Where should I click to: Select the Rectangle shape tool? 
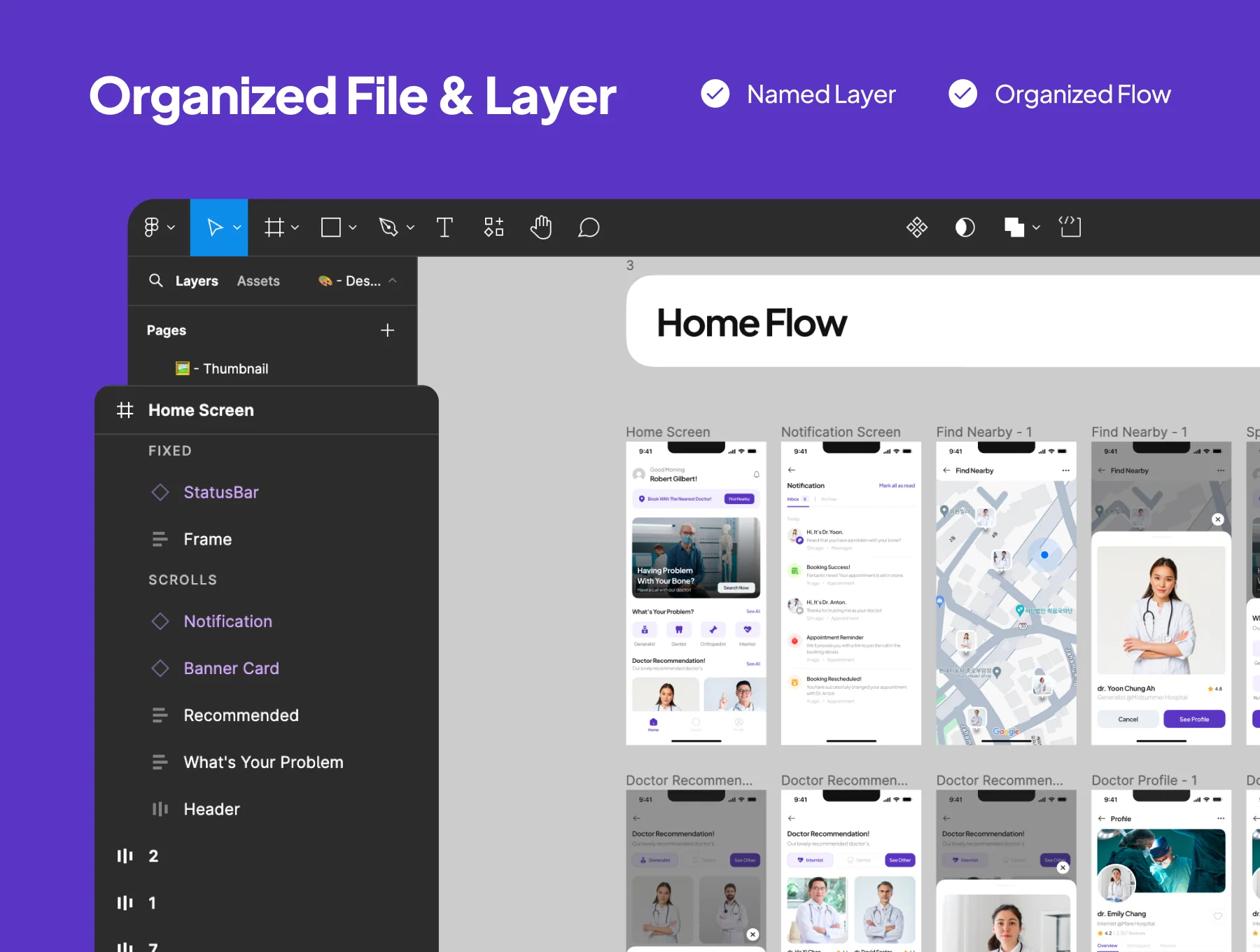click(x=331, y=227)
